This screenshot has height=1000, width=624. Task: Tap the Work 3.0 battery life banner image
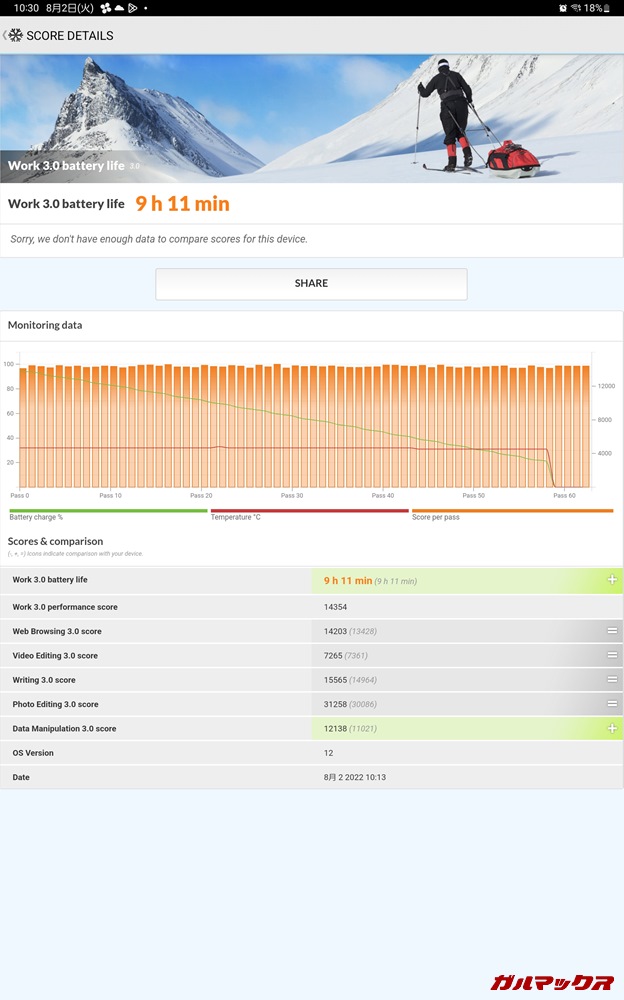click(x=311, y=118)
